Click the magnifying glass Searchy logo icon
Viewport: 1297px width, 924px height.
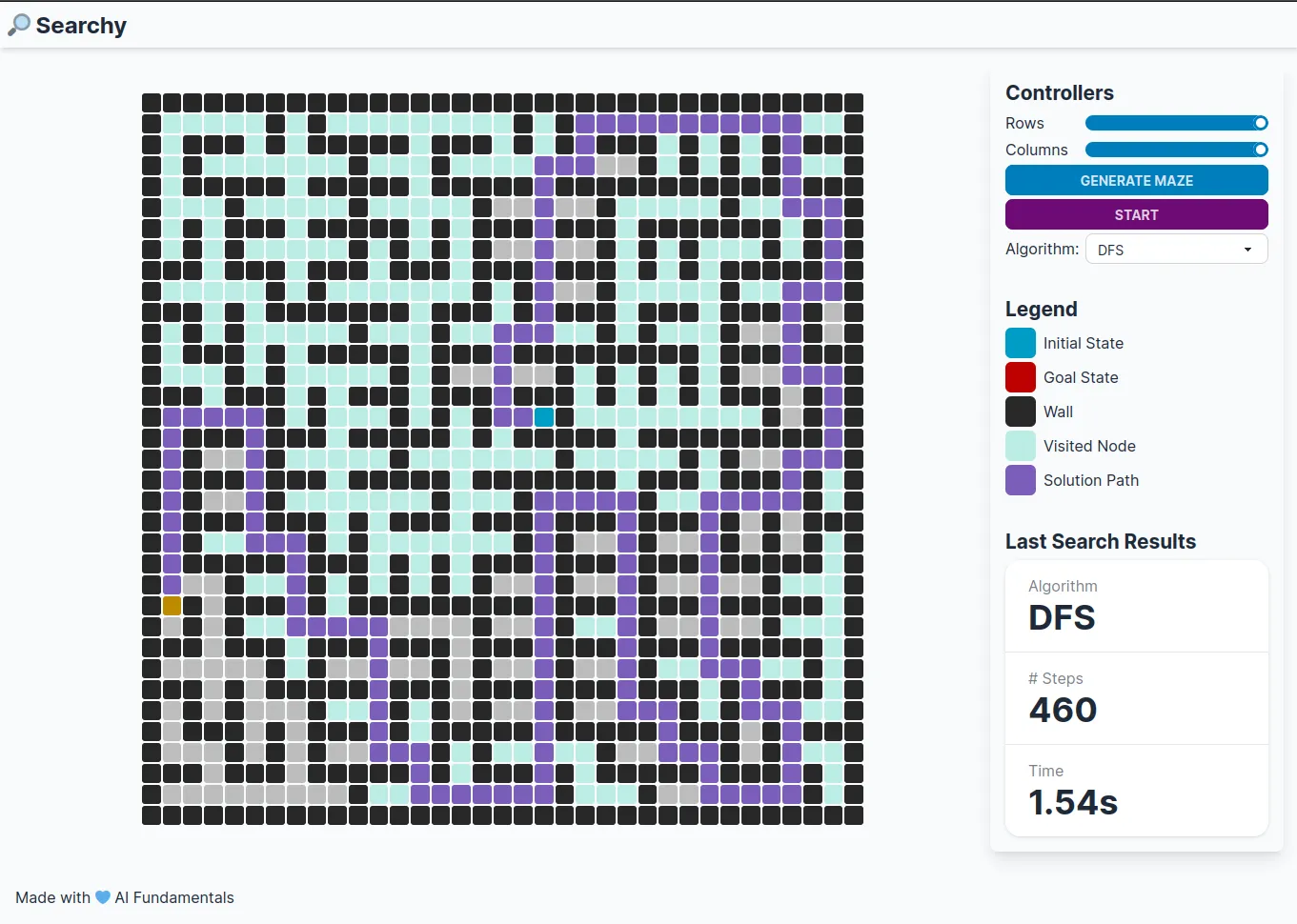tap(18, 26)
